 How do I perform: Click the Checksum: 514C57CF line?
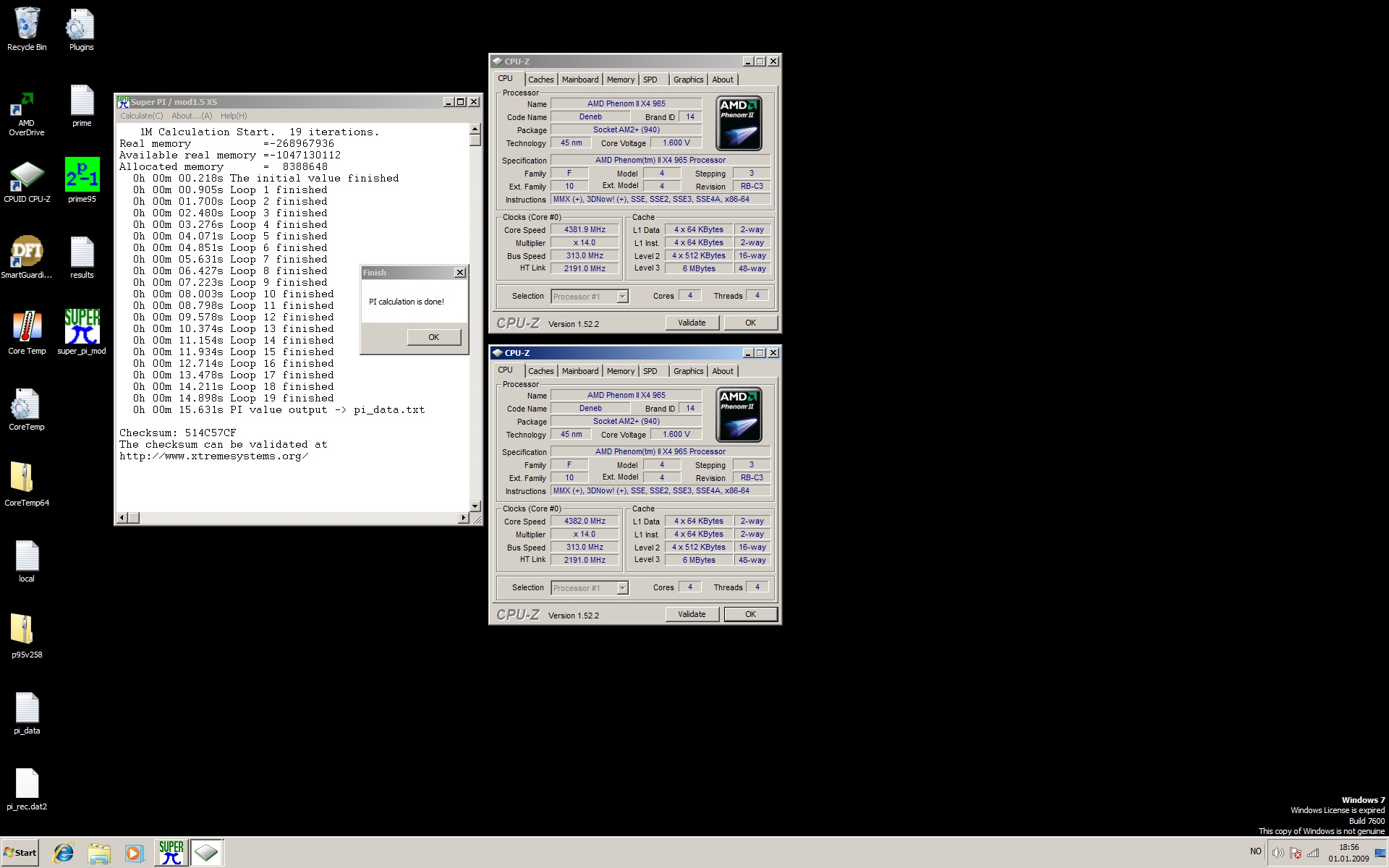click(178, 433)
